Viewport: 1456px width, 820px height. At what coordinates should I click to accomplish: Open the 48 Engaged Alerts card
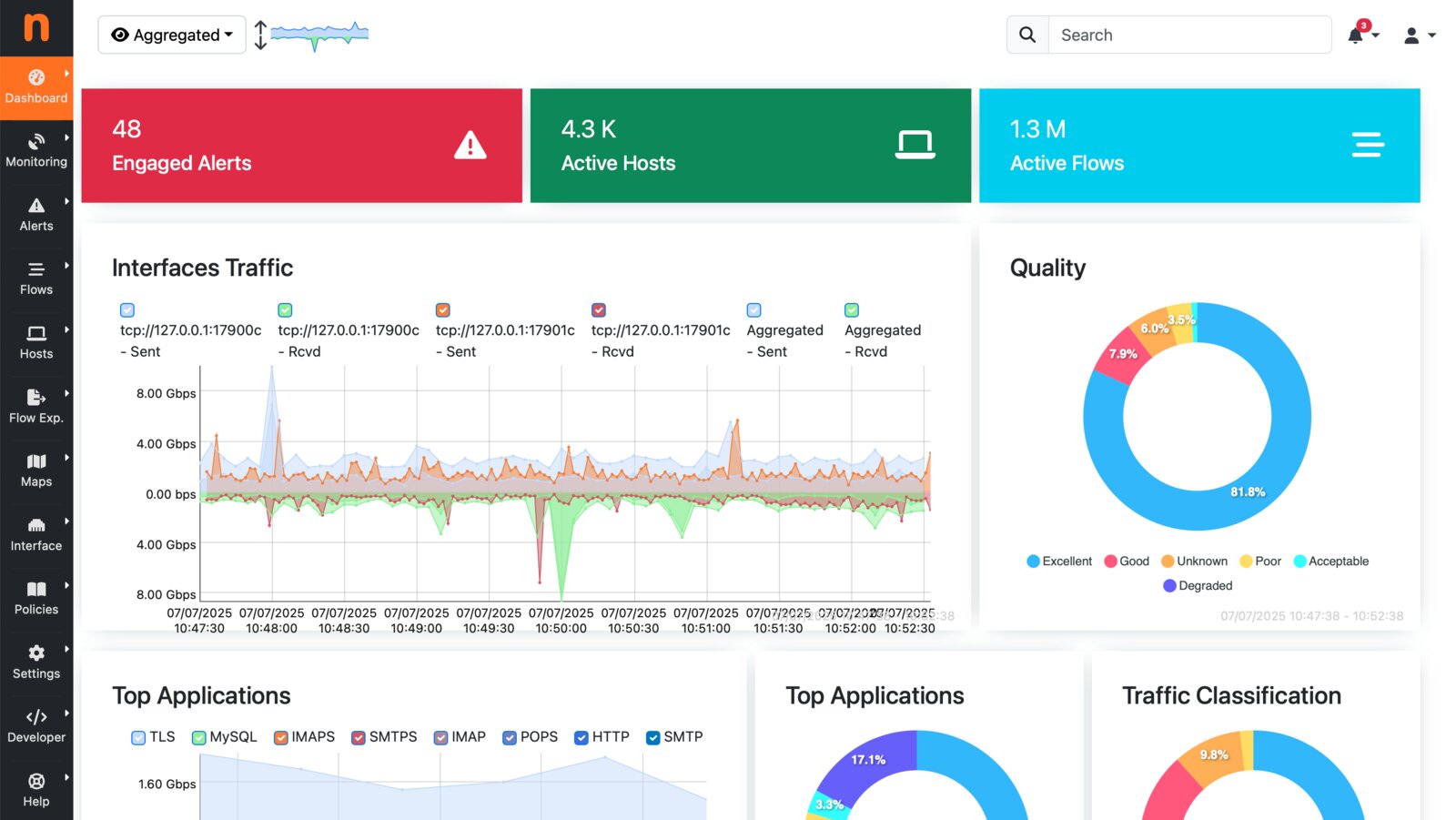tap(302, 146)
